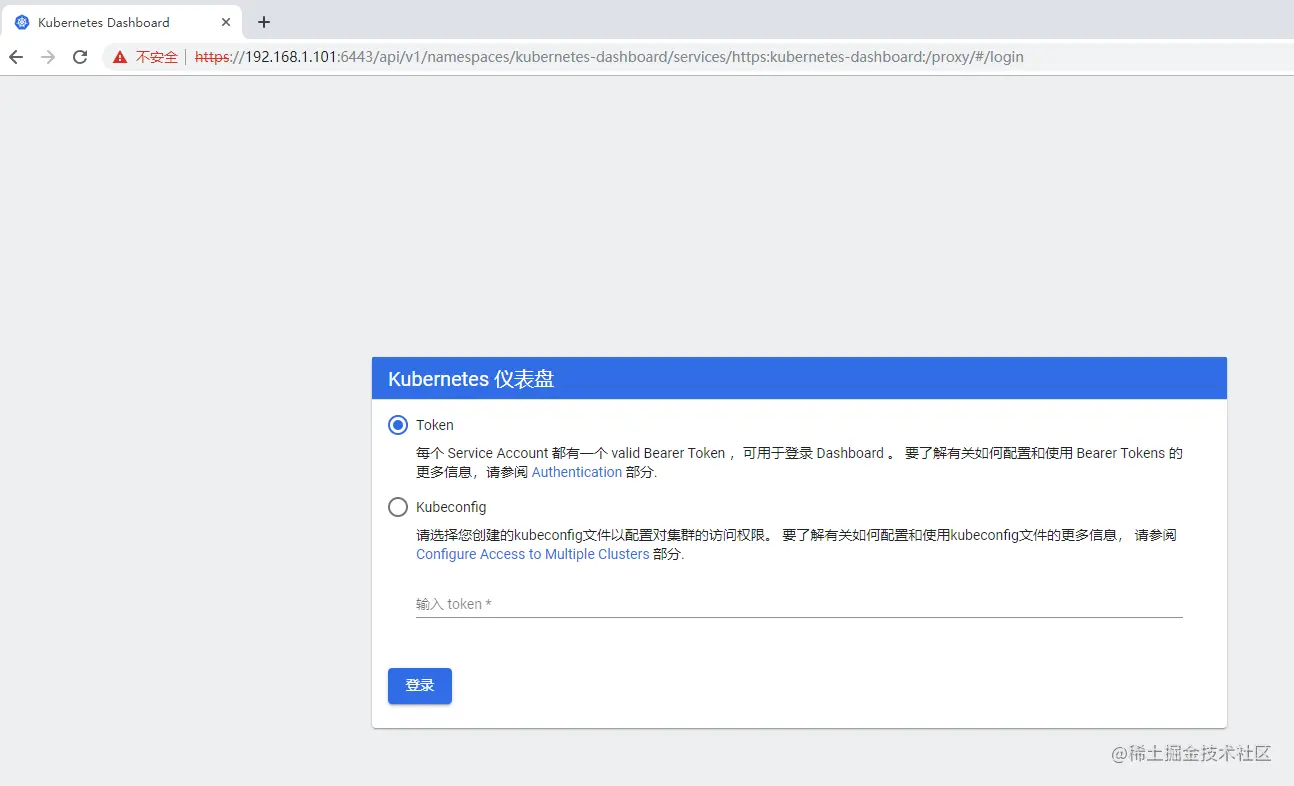Click the address bar URL
Viewport: 1294px width, 786px height.
(609, 57)
